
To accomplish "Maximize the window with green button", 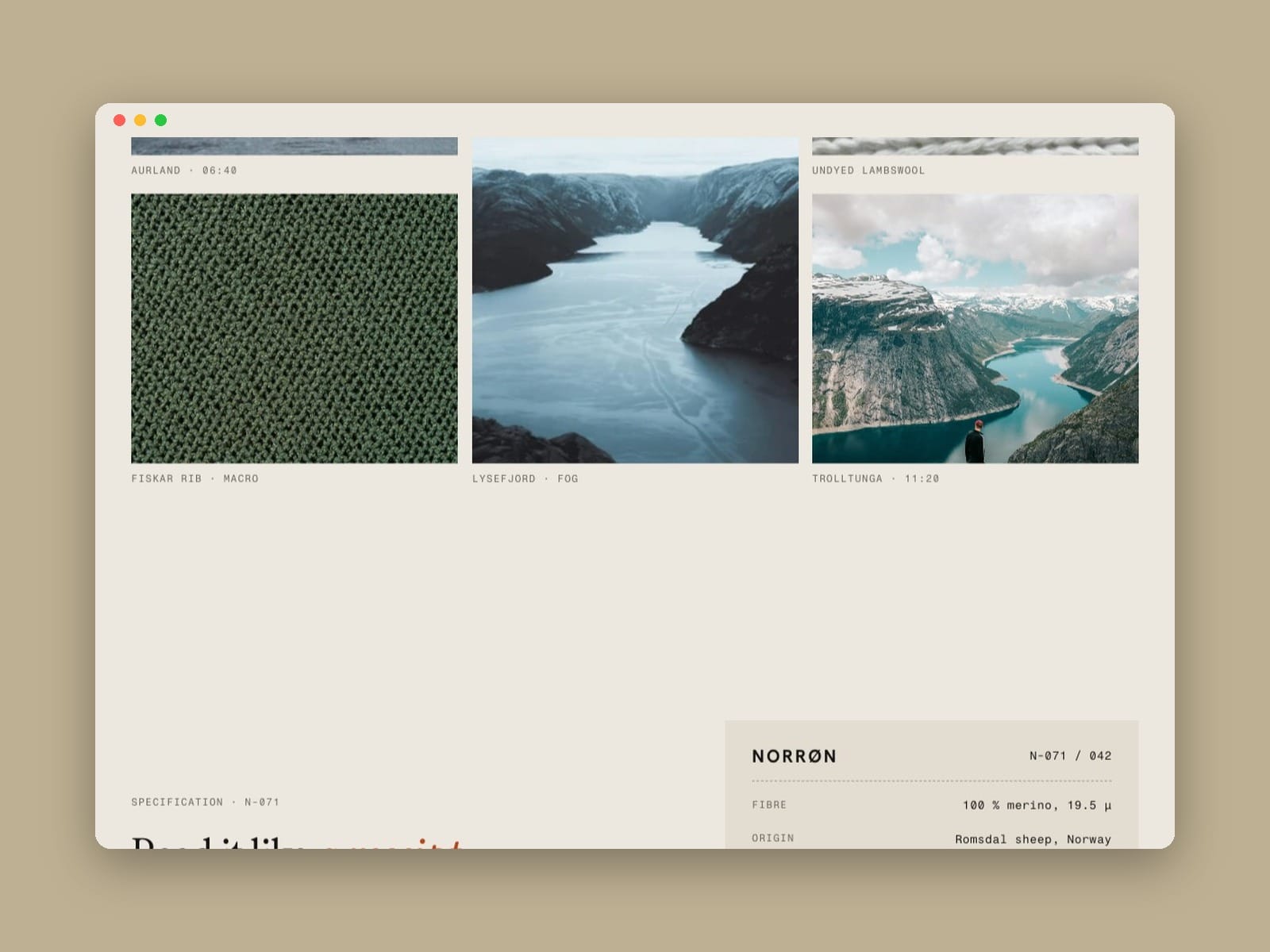I will (161, 121).
